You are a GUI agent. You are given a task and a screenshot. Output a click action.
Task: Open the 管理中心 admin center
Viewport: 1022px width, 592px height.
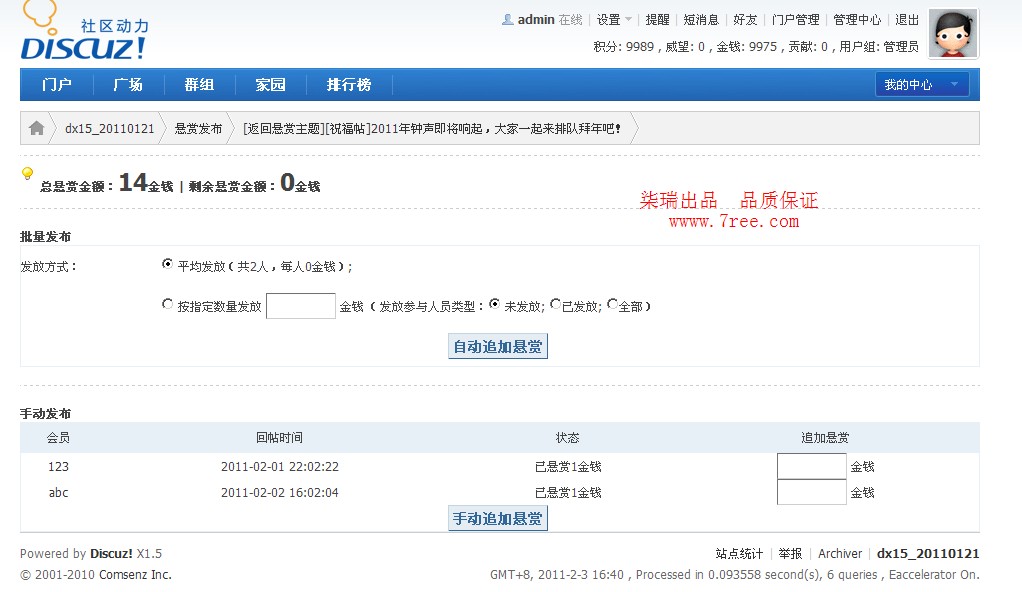(x=857, y=20)
